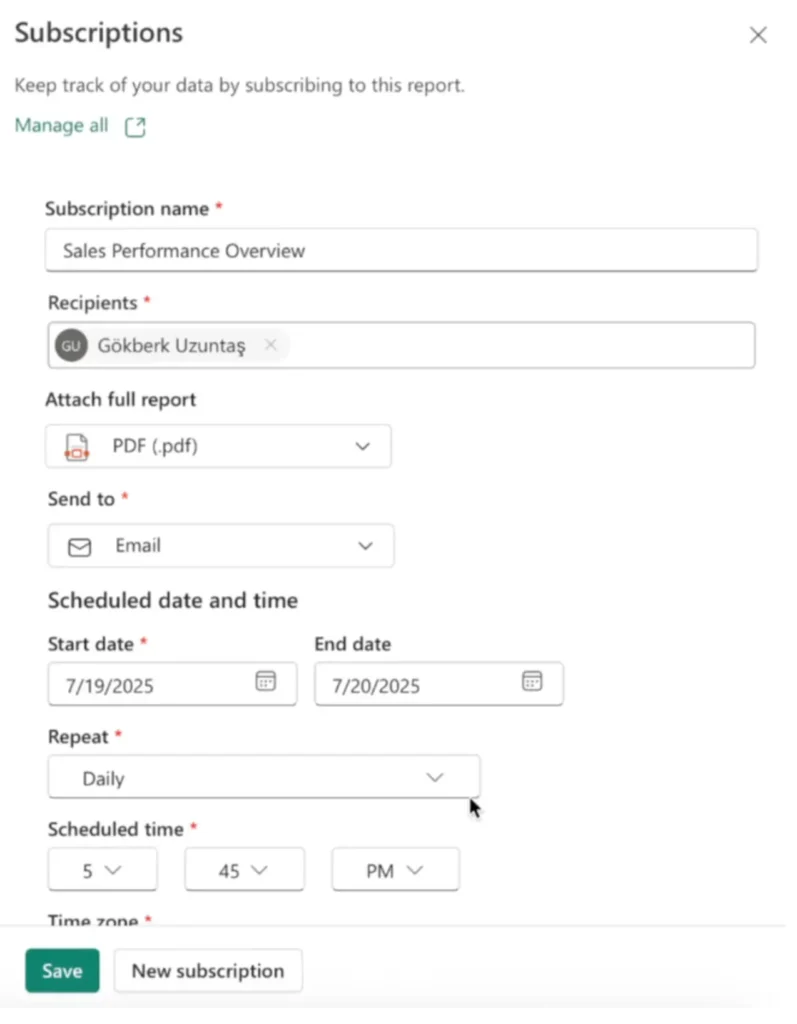Open the End date calendar picker
797x1024 pixels.
[532, 682]
